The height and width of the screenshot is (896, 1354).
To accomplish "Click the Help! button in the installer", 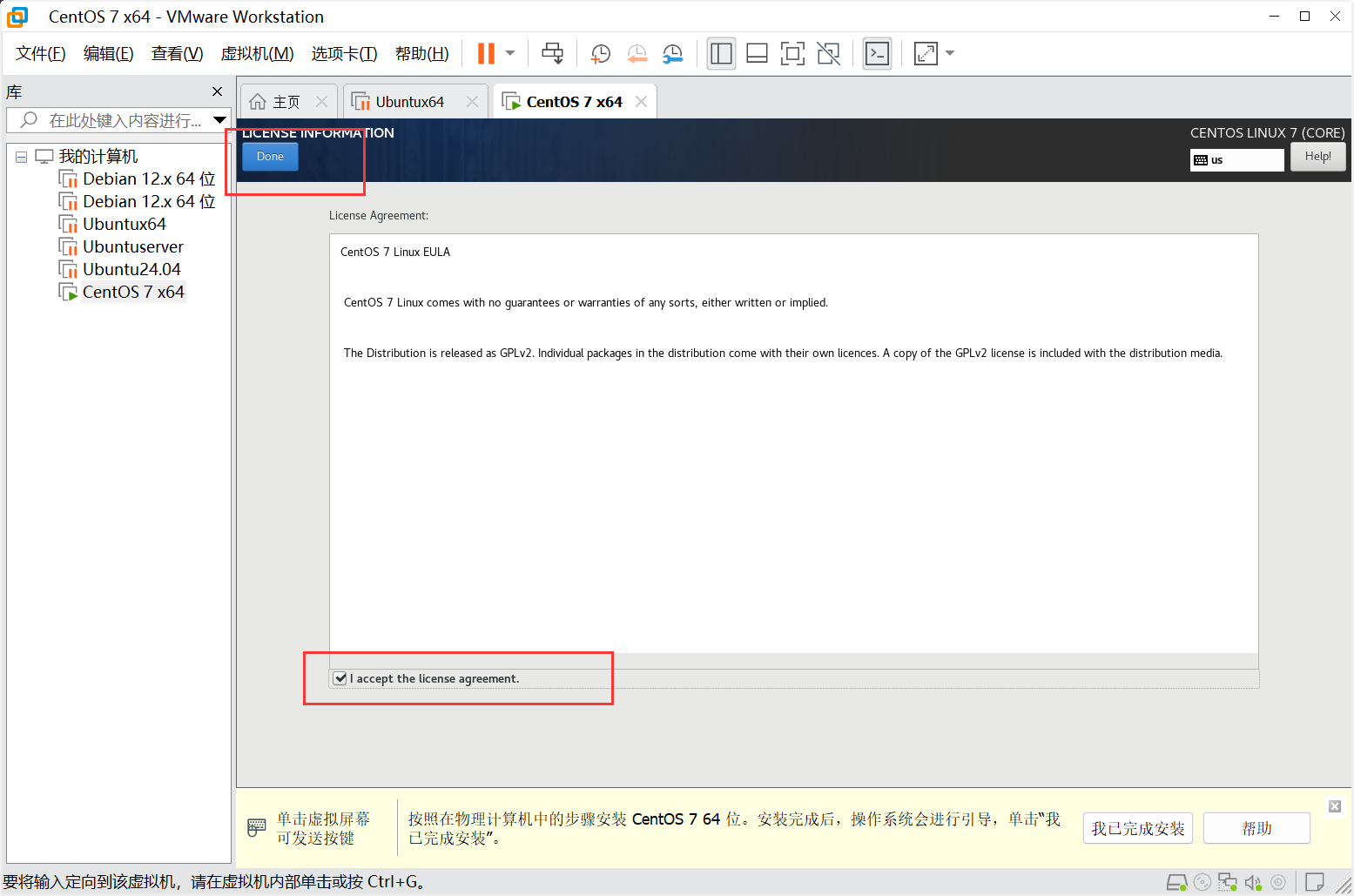I will point(1317,157).
